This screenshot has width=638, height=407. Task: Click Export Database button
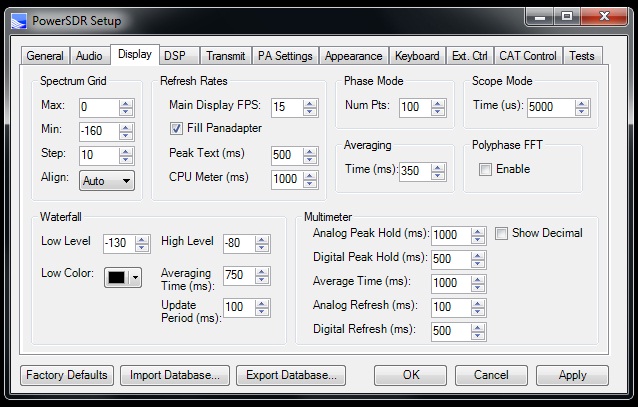point(291,375)
